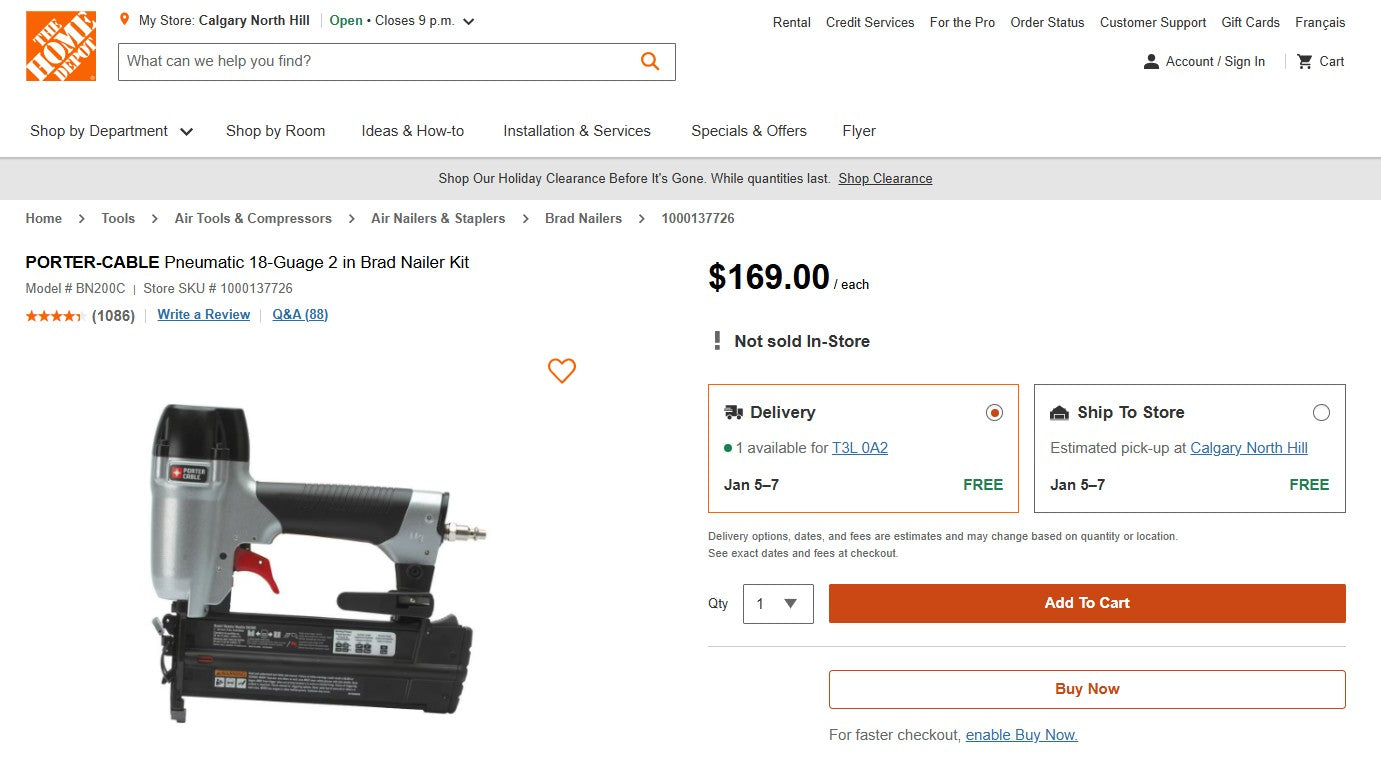Screen dimensions: 1381x765
Task: Expand the Shop by Department menu
Action: 110,131
